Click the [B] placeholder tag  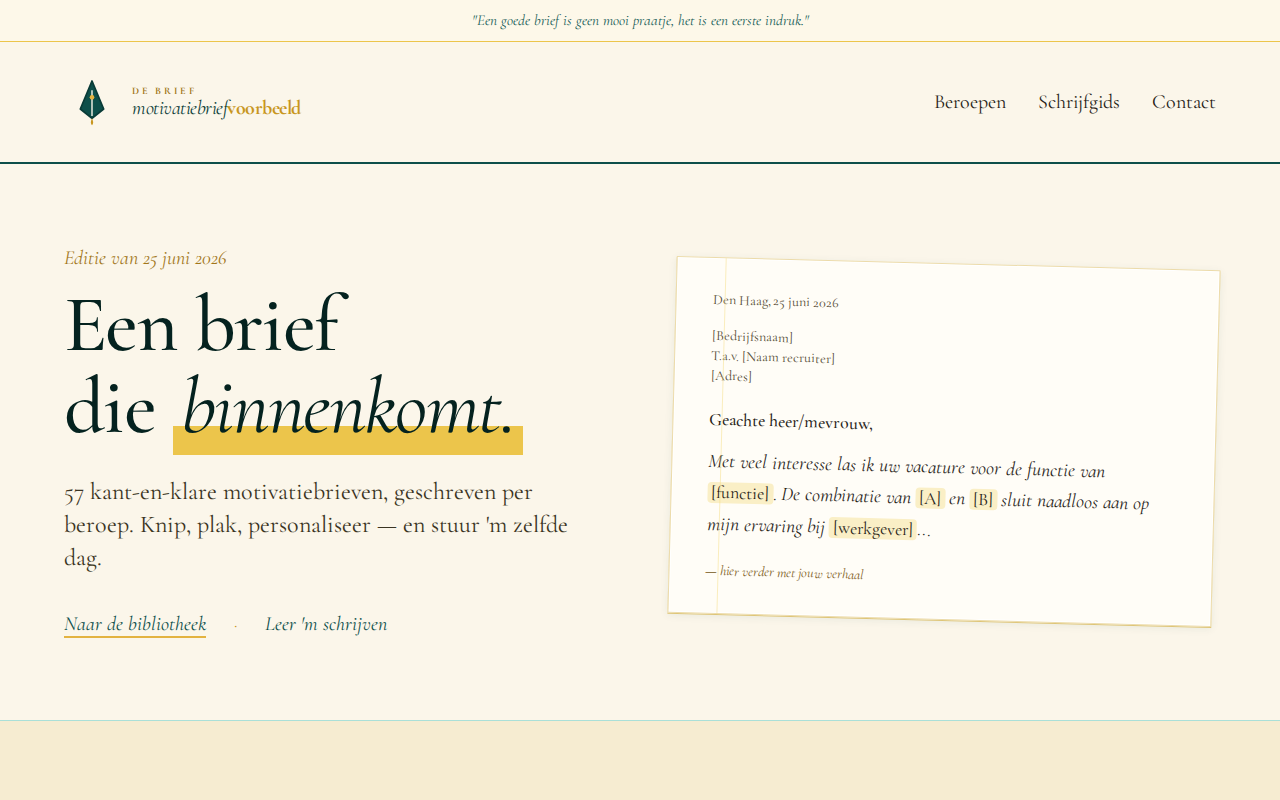[x=982, y=500]
